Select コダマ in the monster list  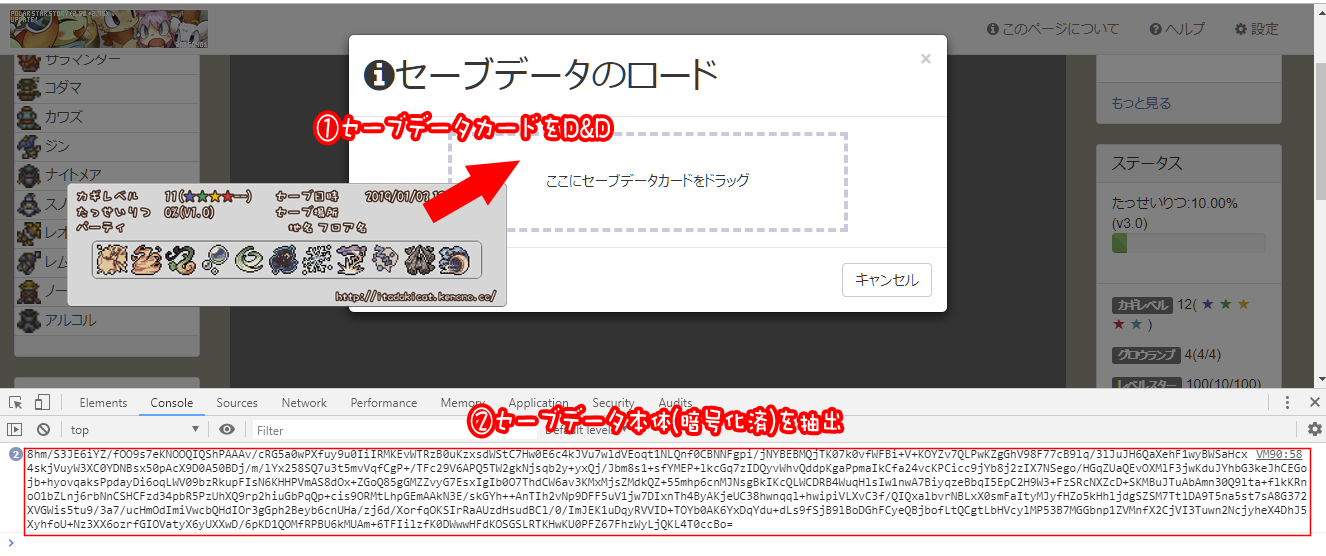(62, 88)
